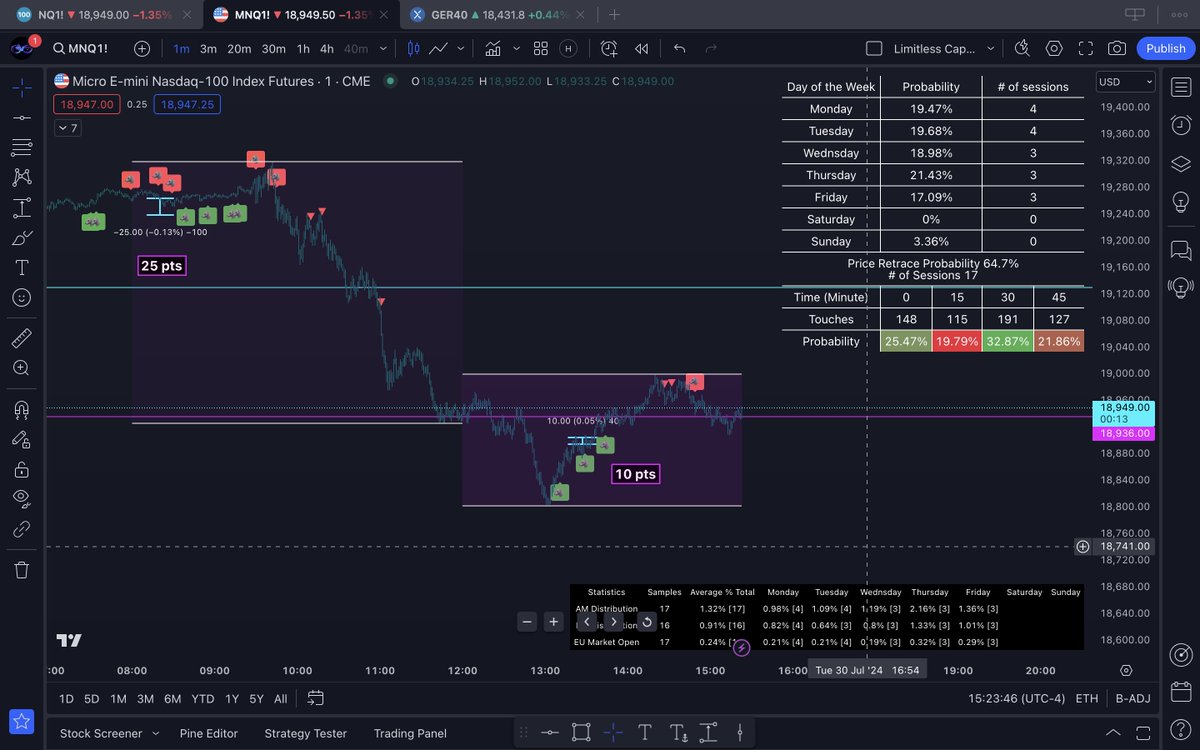Expand the Stock Screener dropdown arrow
The height and width of the screenshot is (750, 1200).
tap(155, 733)
